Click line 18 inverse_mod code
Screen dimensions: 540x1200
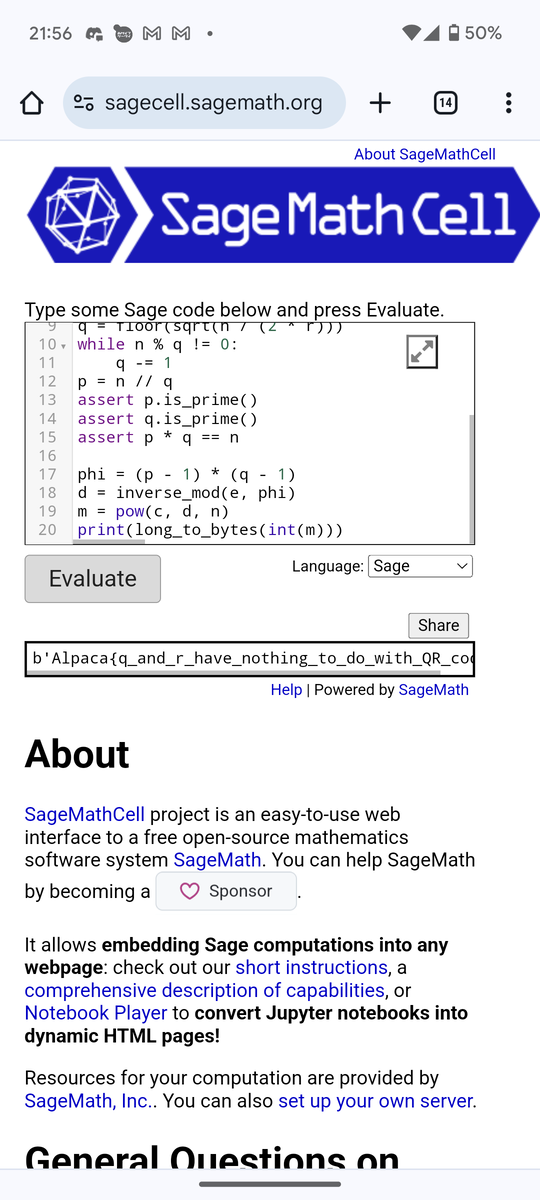tap(186, 493)
